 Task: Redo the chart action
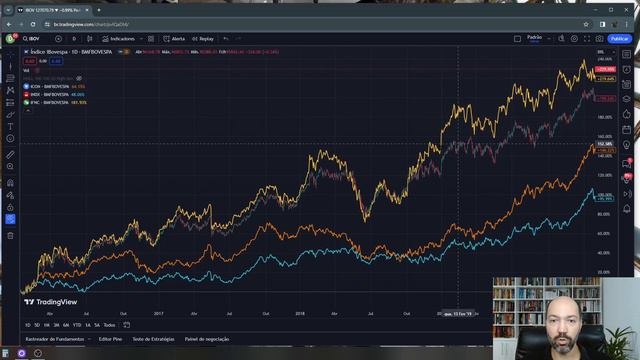coord(238,39)
